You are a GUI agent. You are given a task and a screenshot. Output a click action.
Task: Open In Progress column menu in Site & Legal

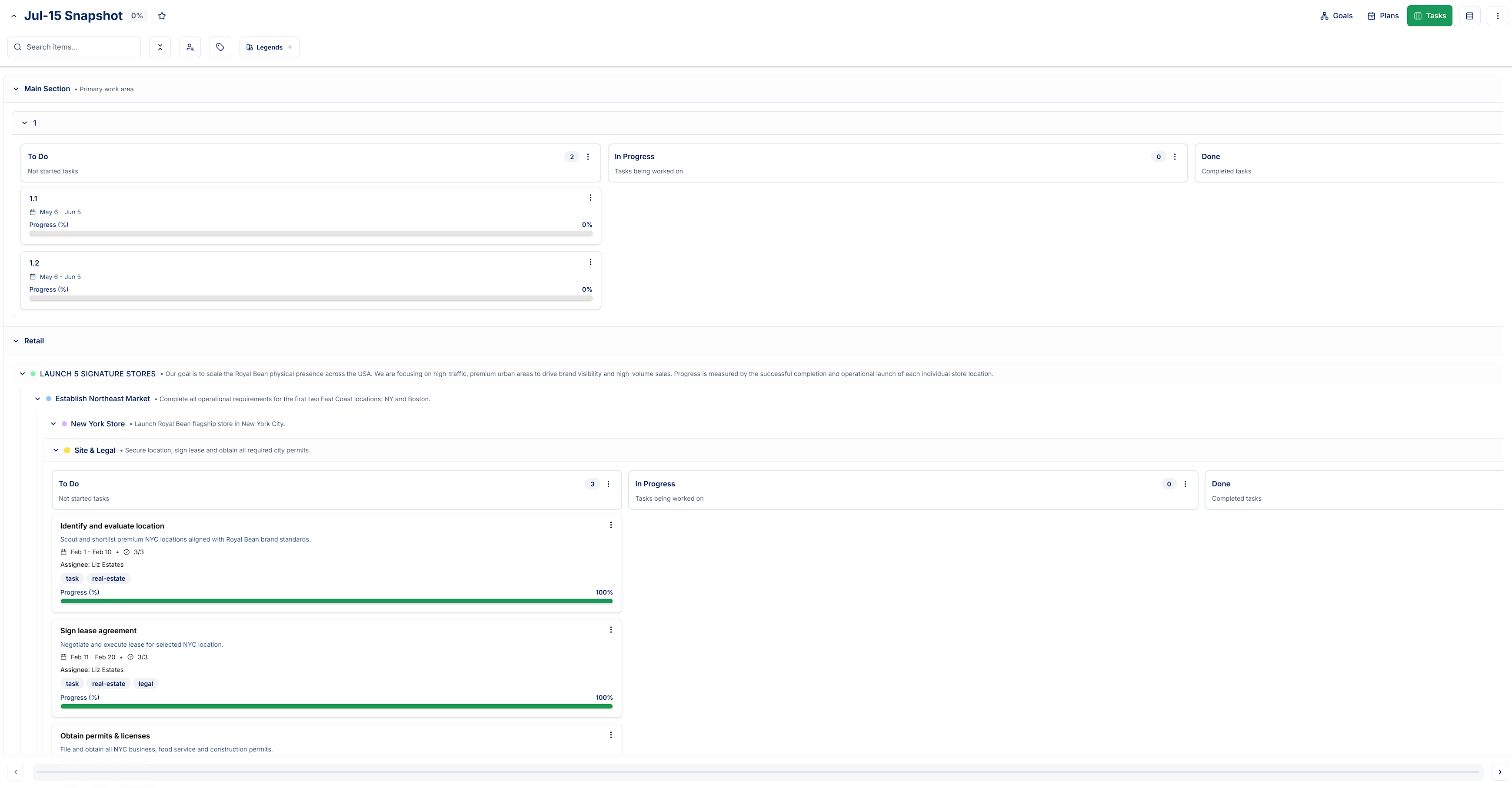pos(1185,484)
